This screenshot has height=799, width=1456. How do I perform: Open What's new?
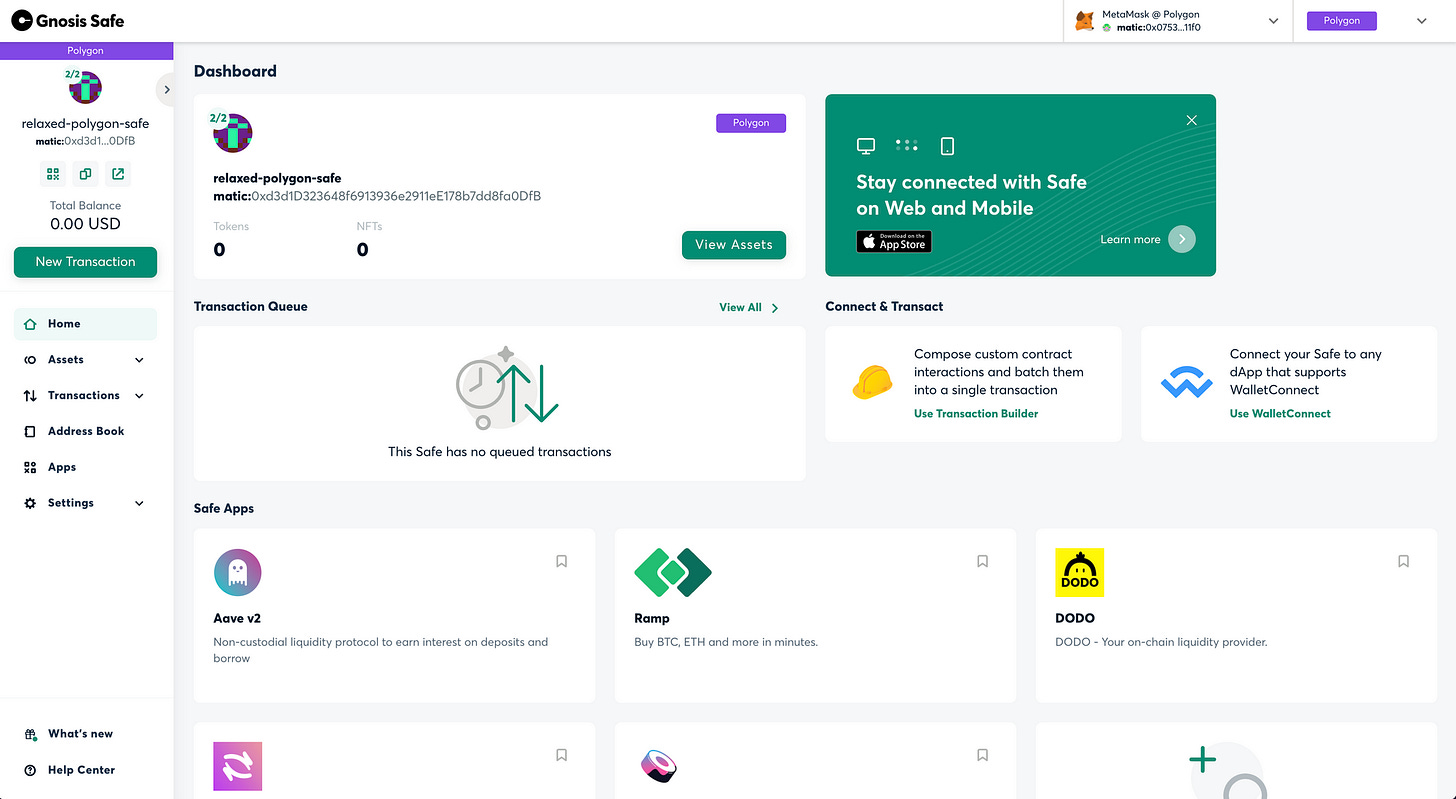click(80, 734)
